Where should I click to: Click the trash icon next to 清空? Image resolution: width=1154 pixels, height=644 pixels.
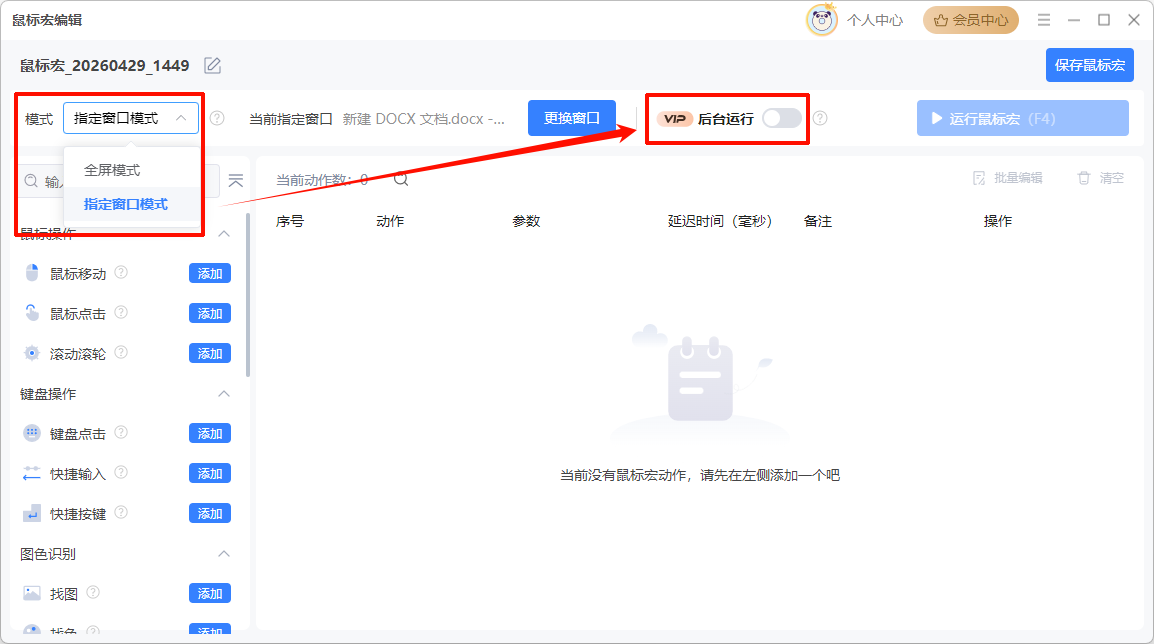(x=1084, y=178)
